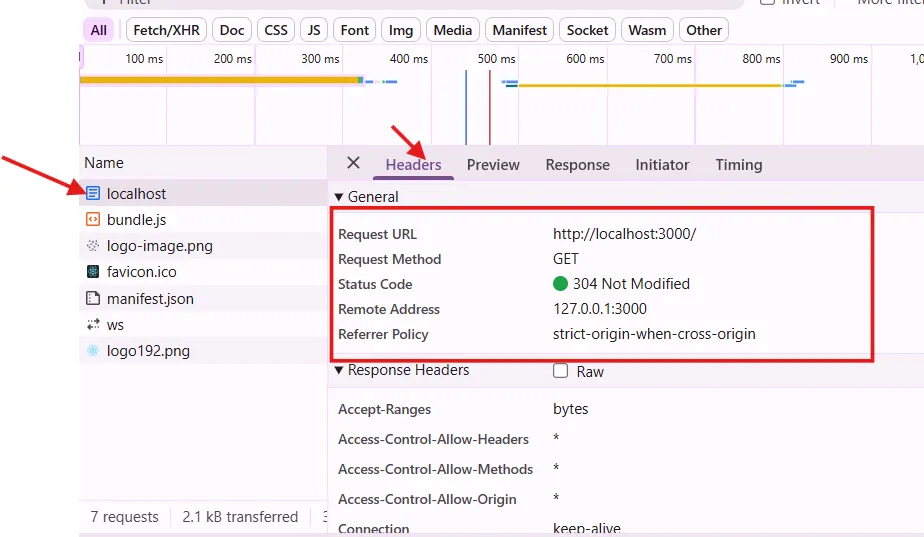924x537 pixels.
Task: Toggle the Invert filter checkbox
Action: 767,2
